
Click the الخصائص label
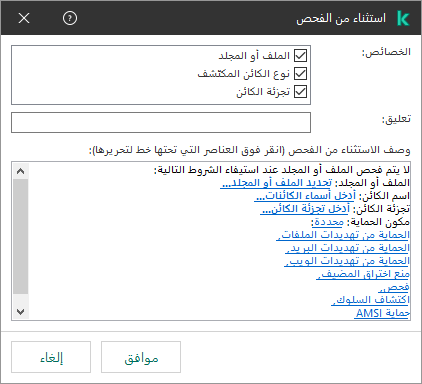[x=386, y=52]
